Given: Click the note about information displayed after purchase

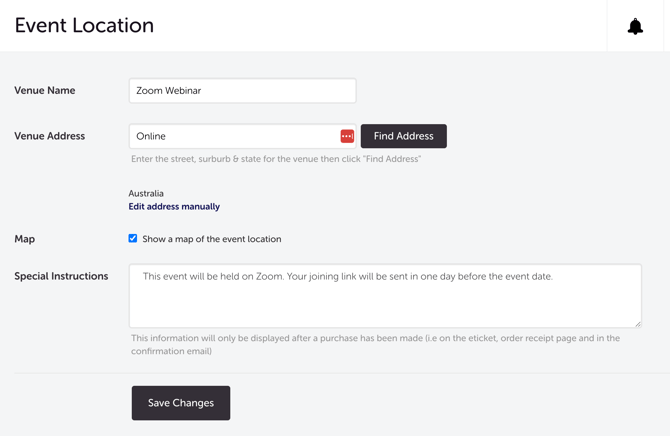Looking at the screenshot, I should click(375, 345).
